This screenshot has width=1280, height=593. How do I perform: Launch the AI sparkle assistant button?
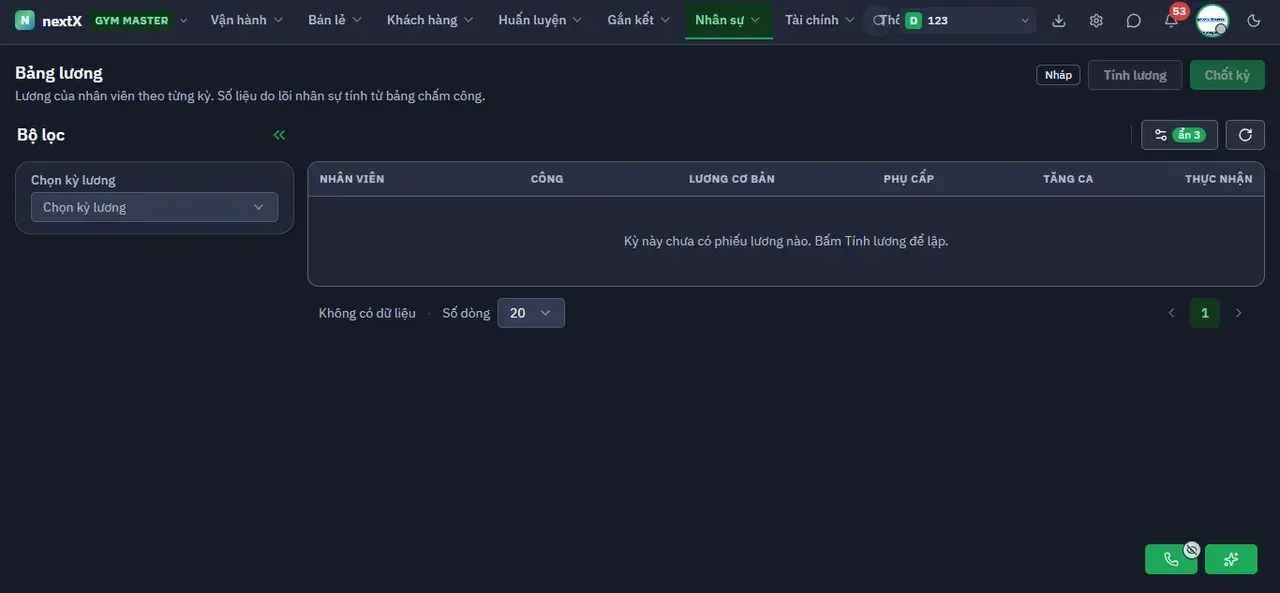1231,559
